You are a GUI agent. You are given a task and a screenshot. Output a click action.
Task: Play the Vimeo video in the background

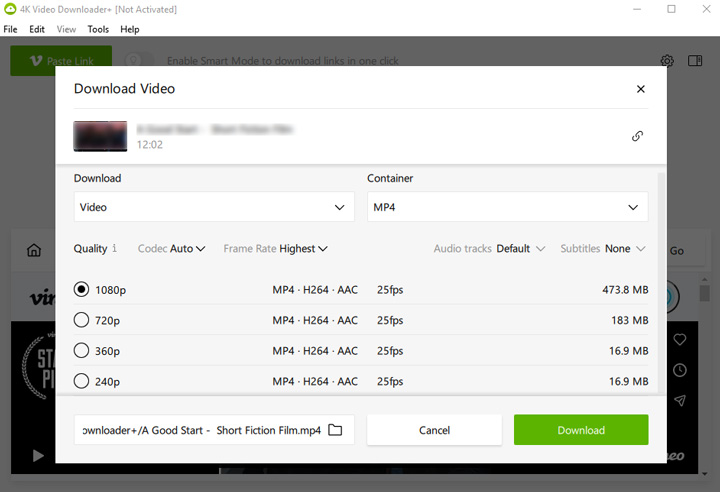tap(38, 456)
